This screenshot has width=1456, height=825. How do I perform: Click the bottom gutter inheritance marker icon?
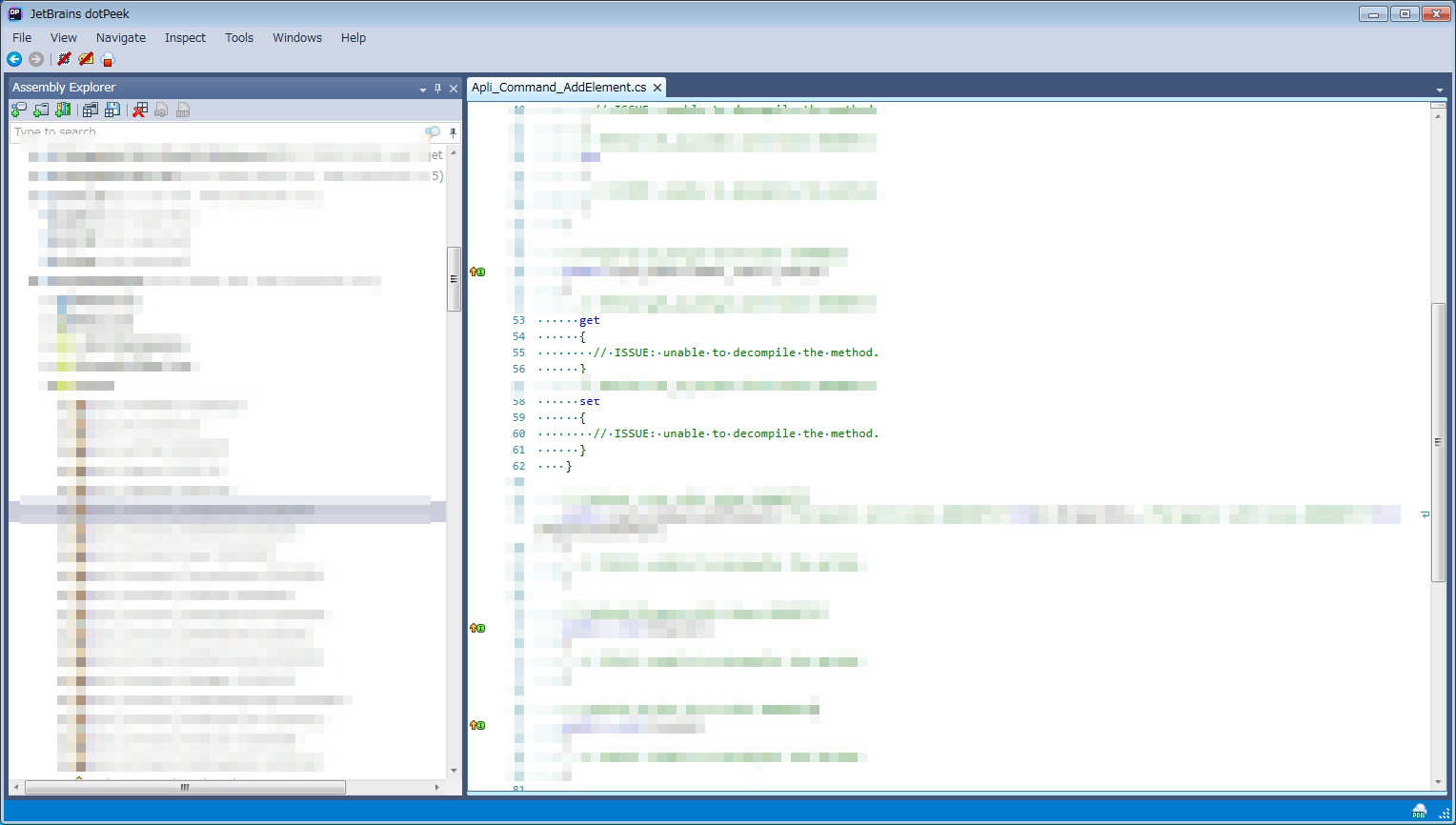click(x=477, y=725)
